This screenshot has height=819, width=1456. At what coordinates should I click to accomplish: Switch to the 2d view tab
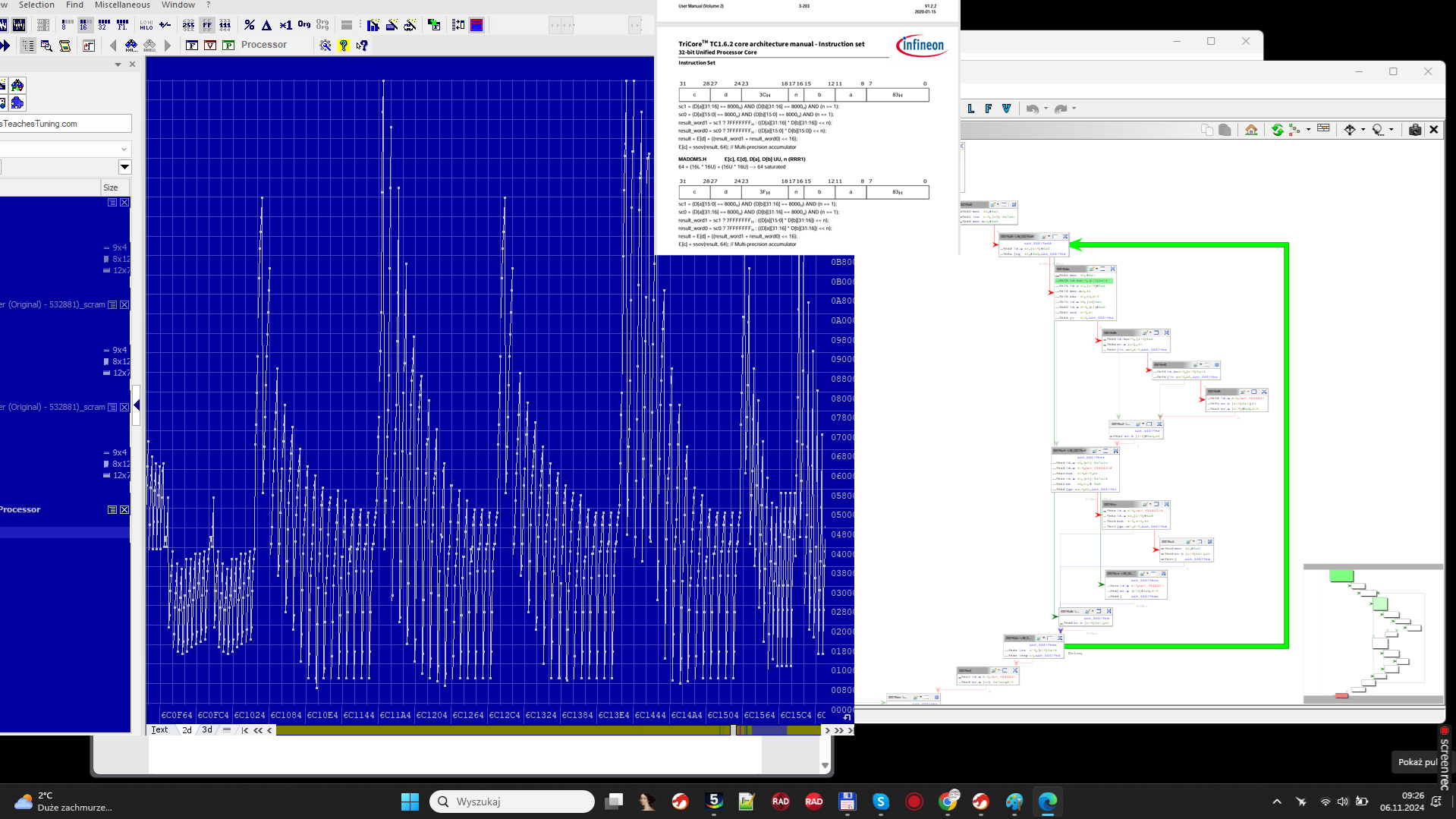(x=187, y=730)
